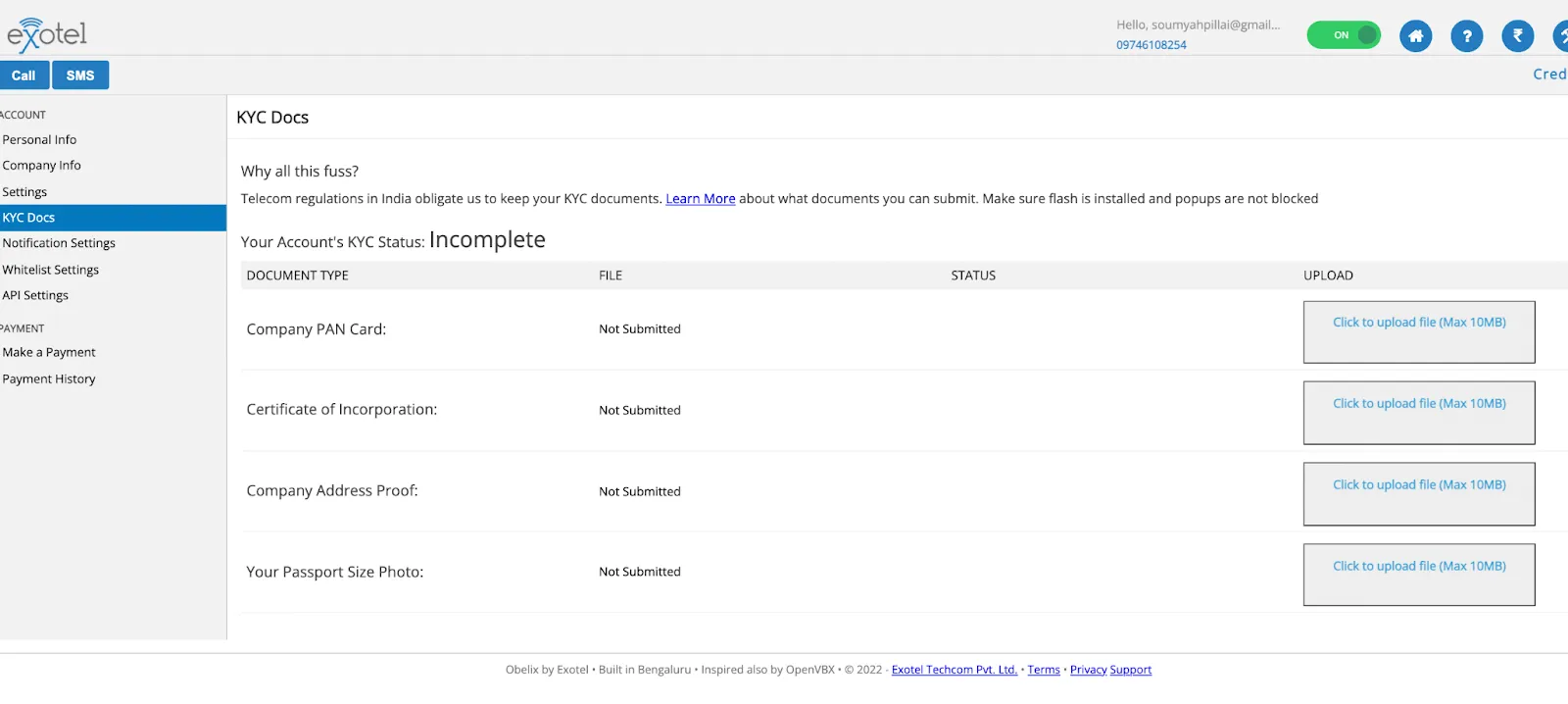
Task: Follow the Learn More link
Action: [x=701, y=198]
